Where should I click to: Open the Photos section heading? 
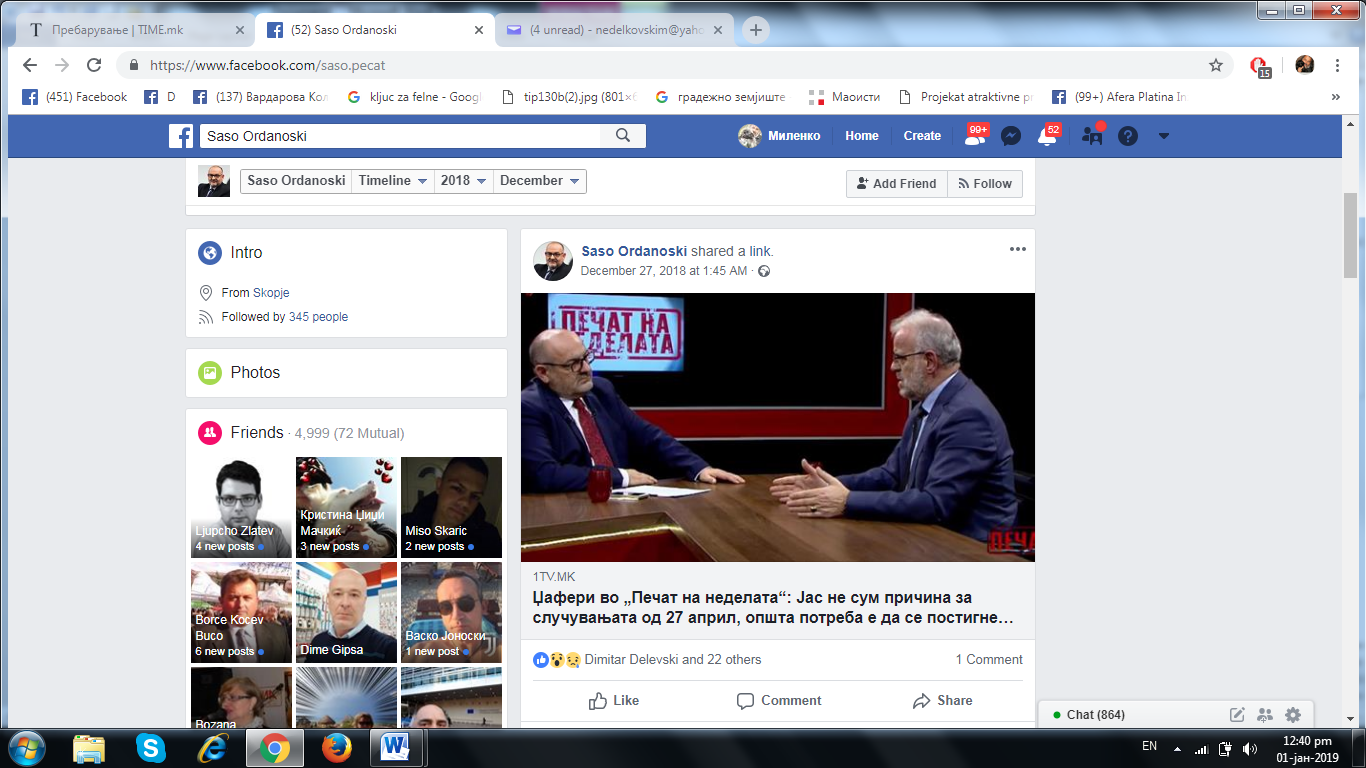[x=255, y=372]
